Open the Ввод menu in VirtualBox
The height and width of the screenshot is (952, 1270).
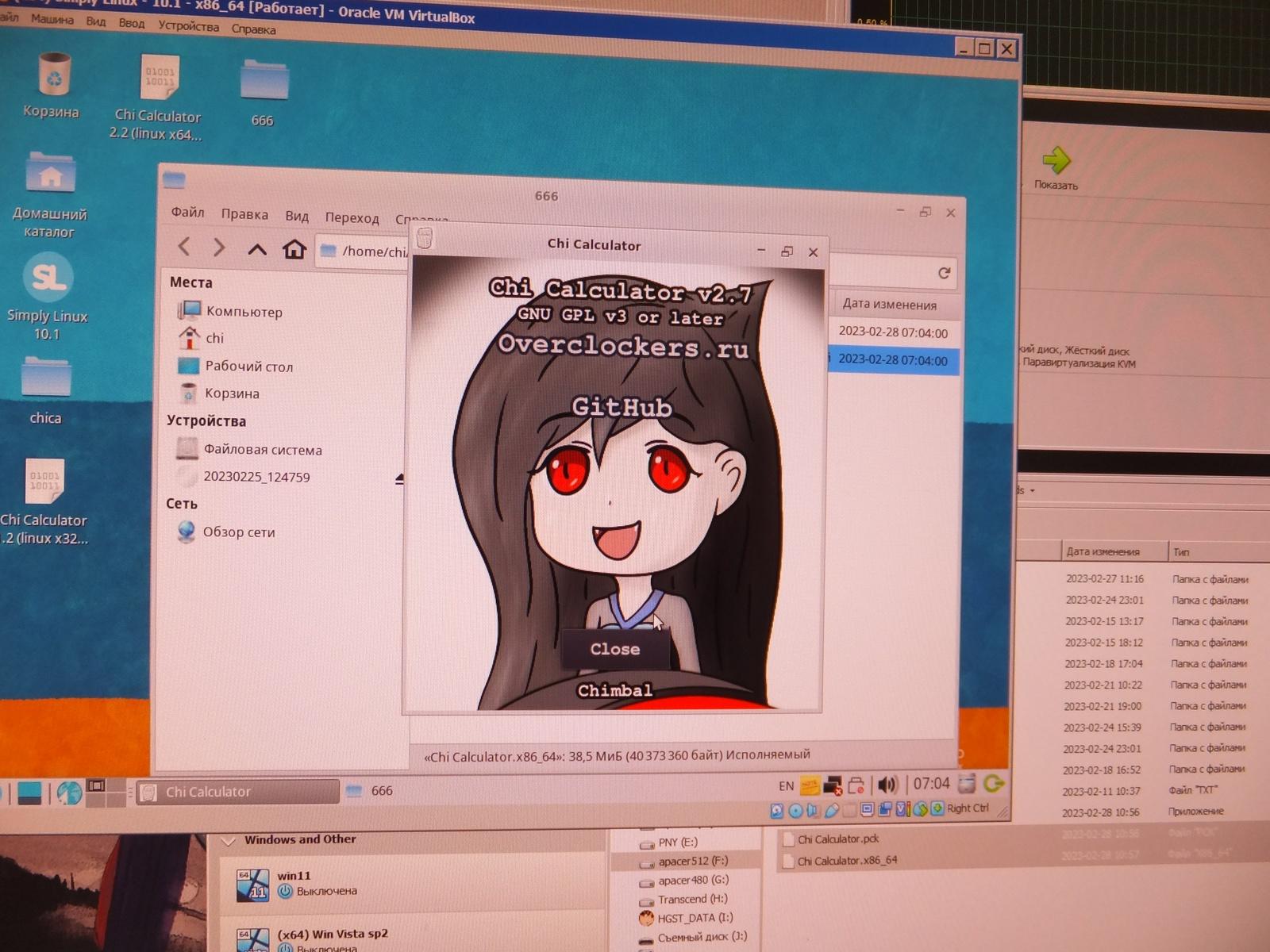132,23
